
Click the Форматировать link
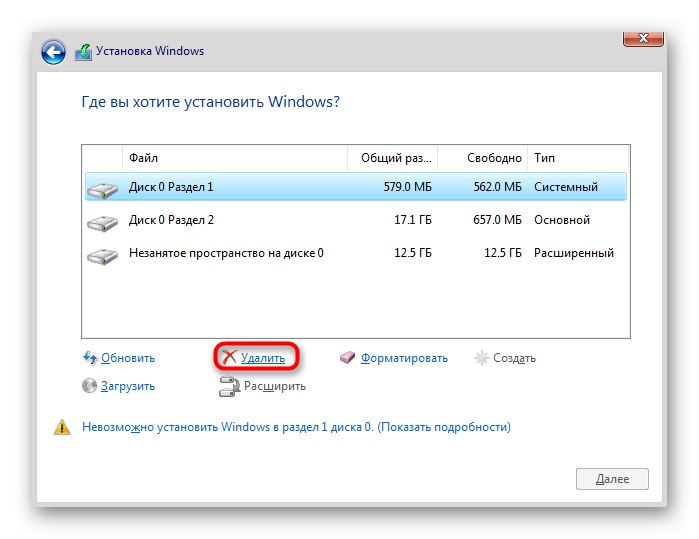[404, 358]
